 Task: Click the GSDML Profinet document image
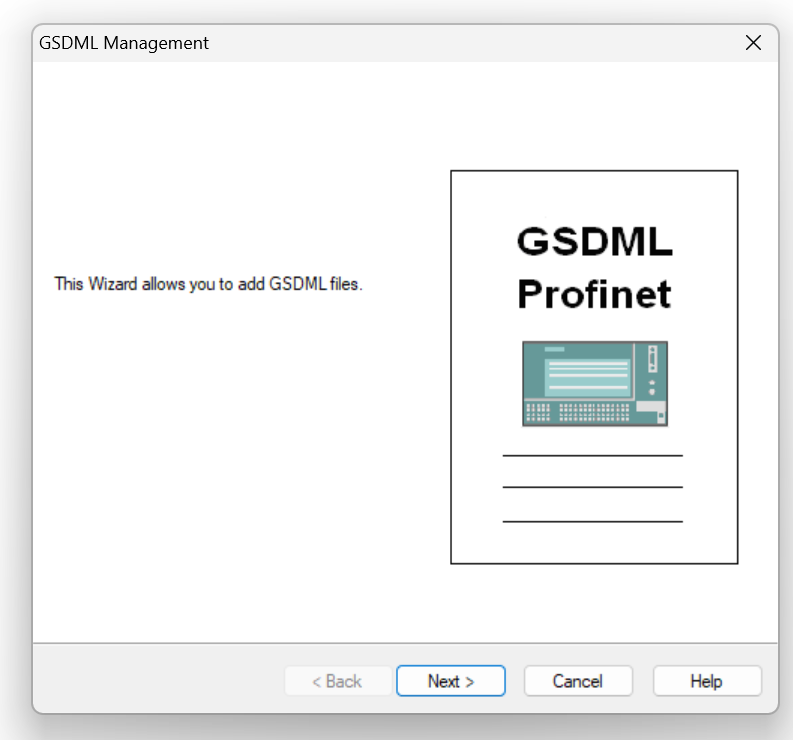[594, 367]
